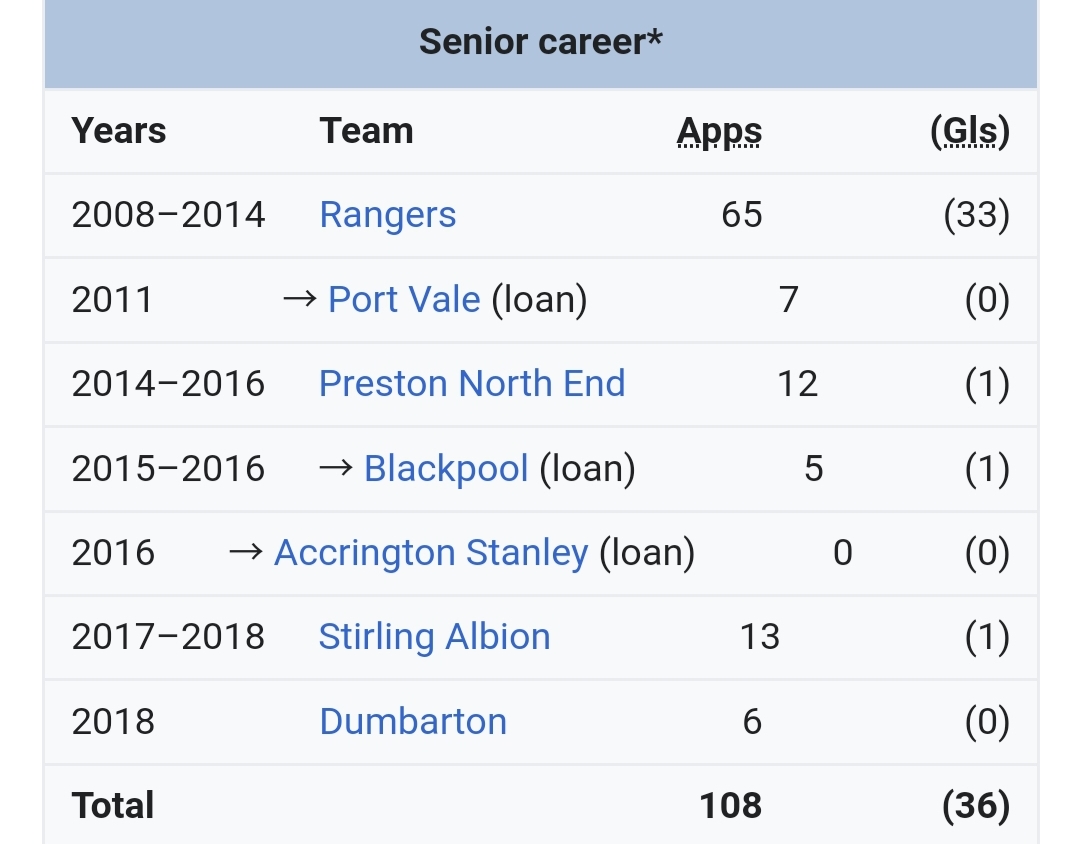Click the loan arrow before Port Vale

click(300, 299)
